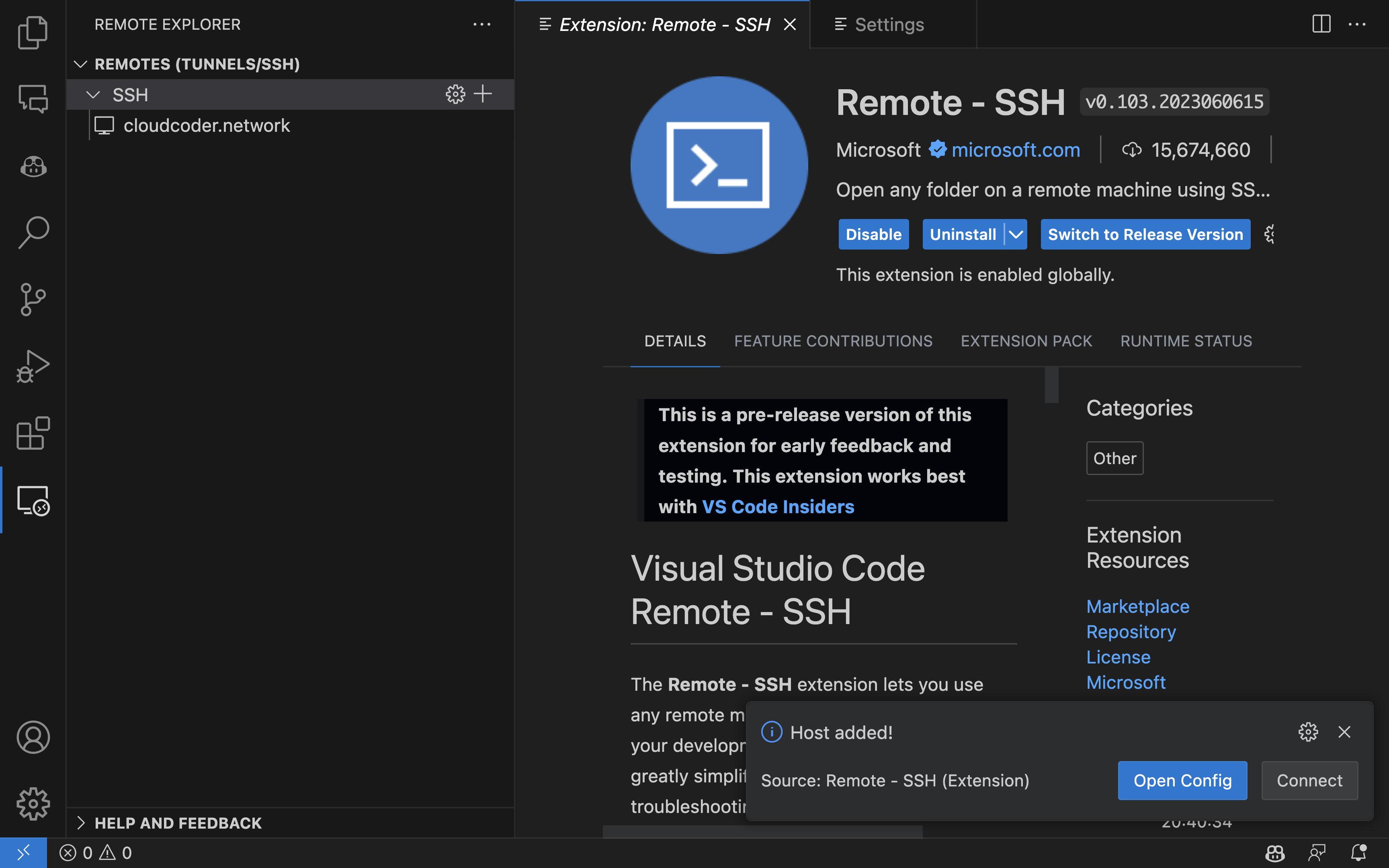The height and width of the screenshot is (868, 1389).
Task: Select the Details tab
Action: 675,341
